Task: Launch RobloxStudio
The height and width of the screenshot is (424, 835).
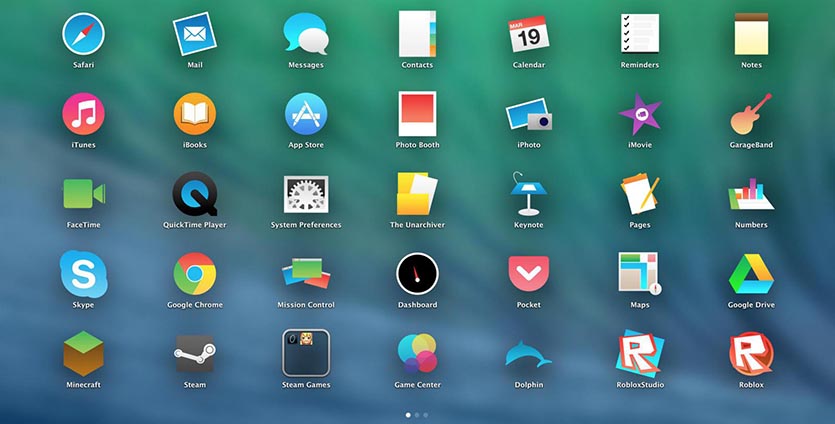Action: [x=640, y=354]
